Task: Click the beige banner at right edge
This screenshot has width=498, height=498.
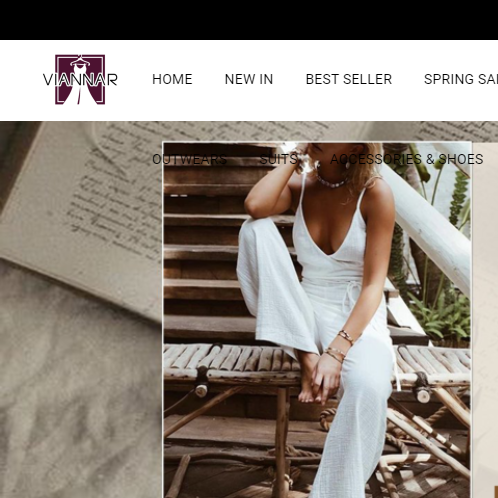Action: click(x=485, y=320)
